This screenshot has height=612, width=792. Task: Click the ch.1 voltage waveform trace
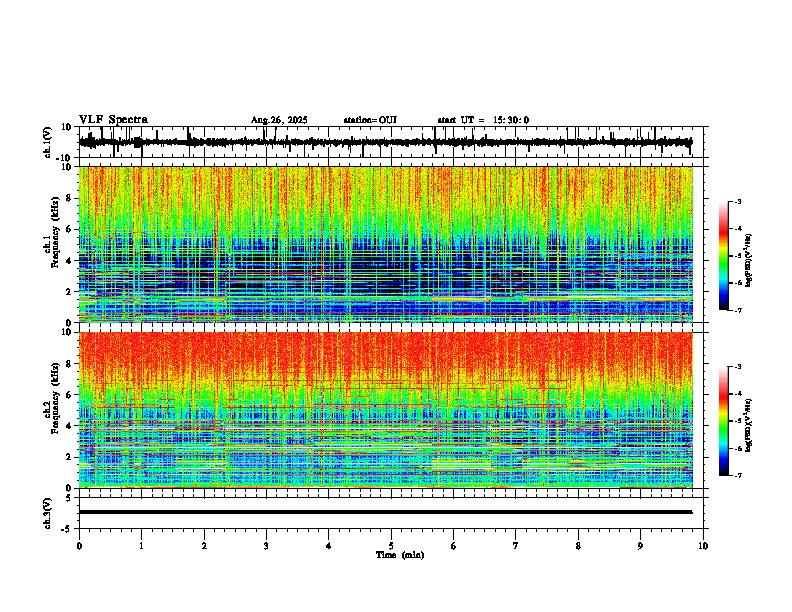pyautogui.click(x=385, y=142)
